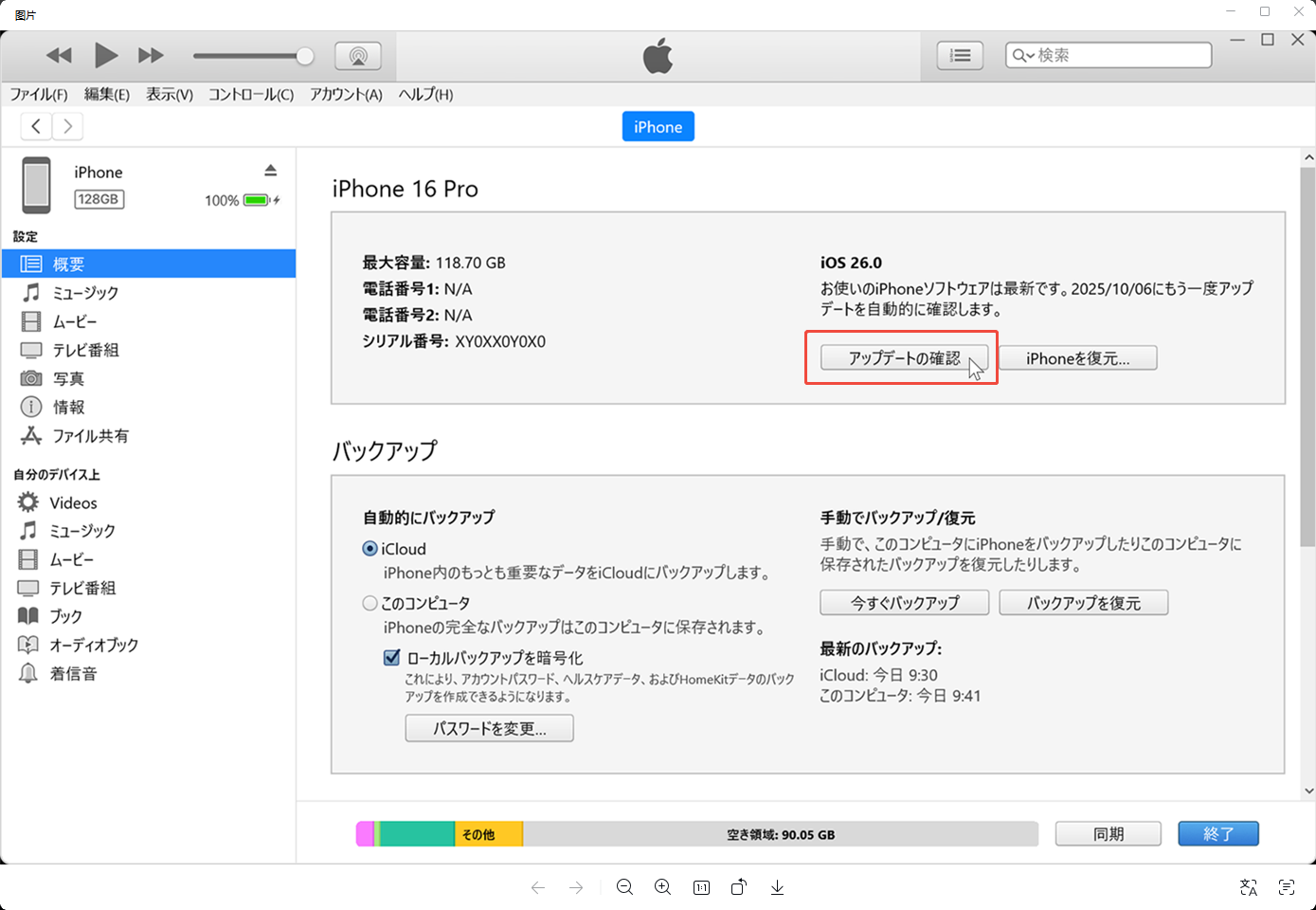Click the rewind playback button
The width and height of the screenshot is (1316, 910).
coord(59,56)
